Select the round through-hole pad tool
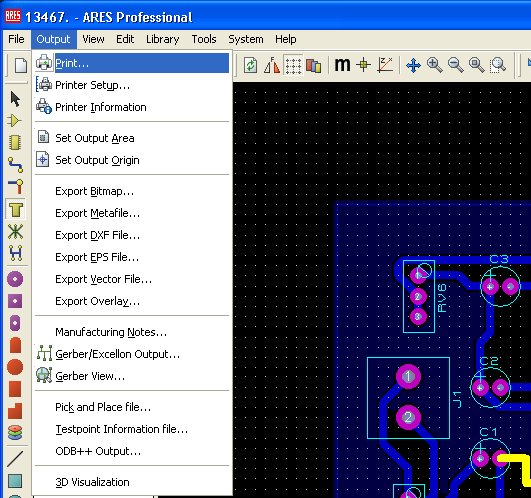The height and width of the screenshot is (498, 531). [15, 279]
